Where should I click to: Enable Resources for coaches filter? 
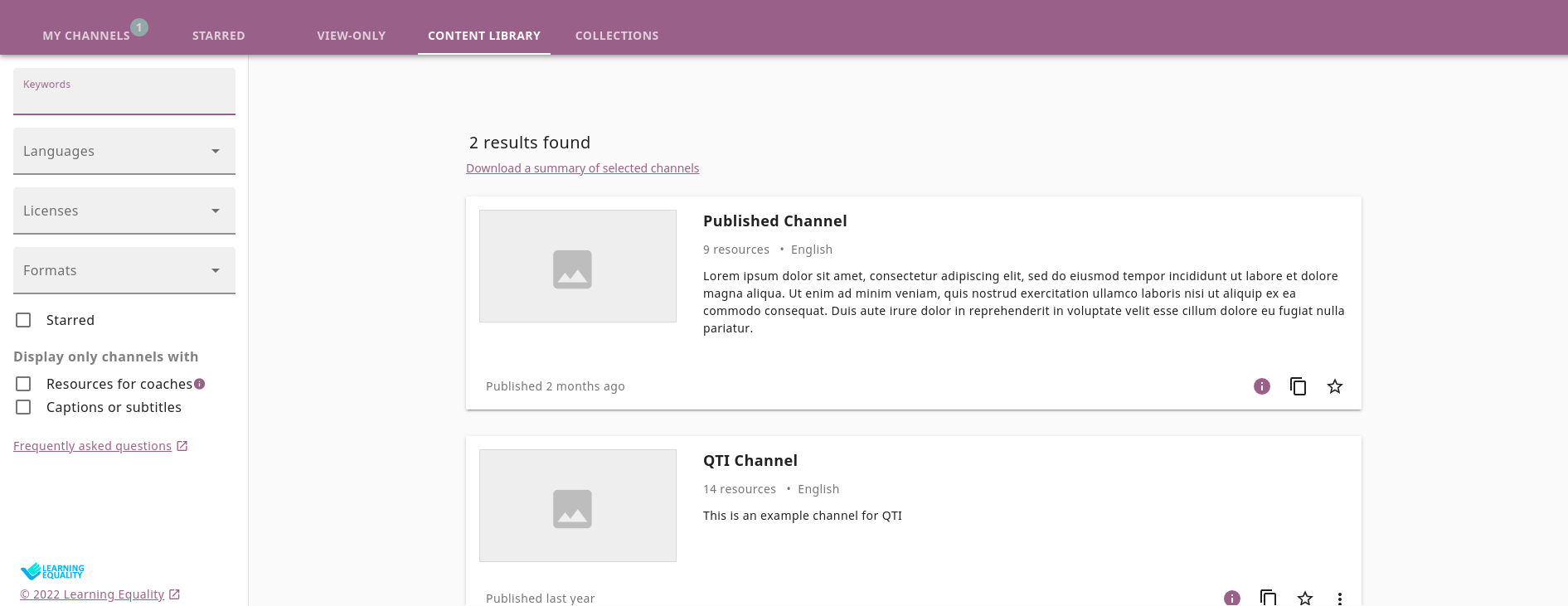pyautogui.click(x=23, y=384)
